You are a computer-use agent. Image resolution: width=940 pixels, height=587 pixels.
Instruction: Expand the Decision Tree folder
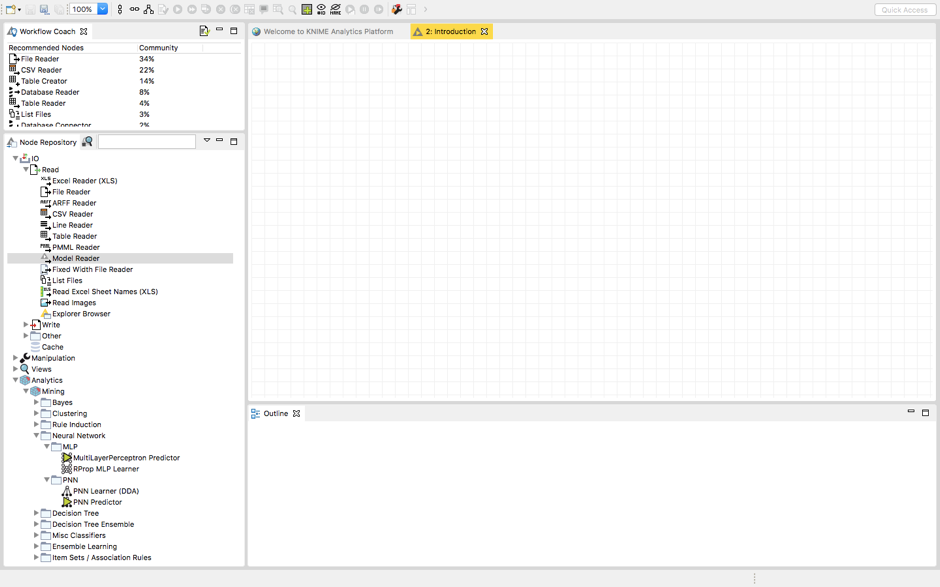pos(37,513)
